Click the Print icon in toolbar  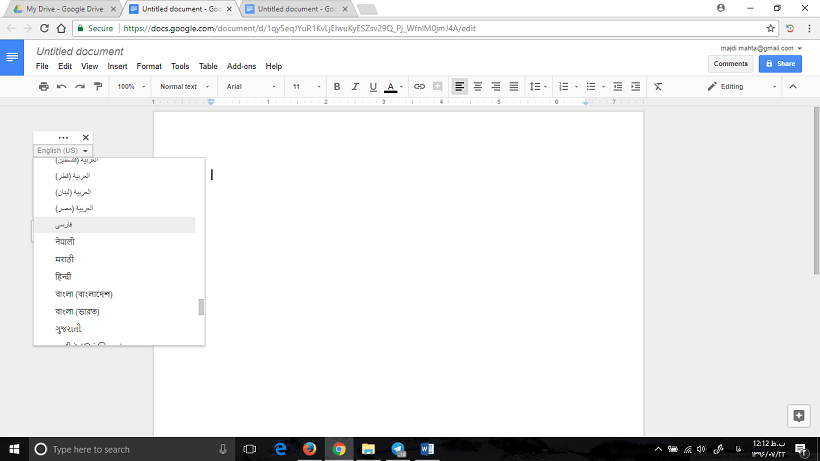tap(43, 87)
